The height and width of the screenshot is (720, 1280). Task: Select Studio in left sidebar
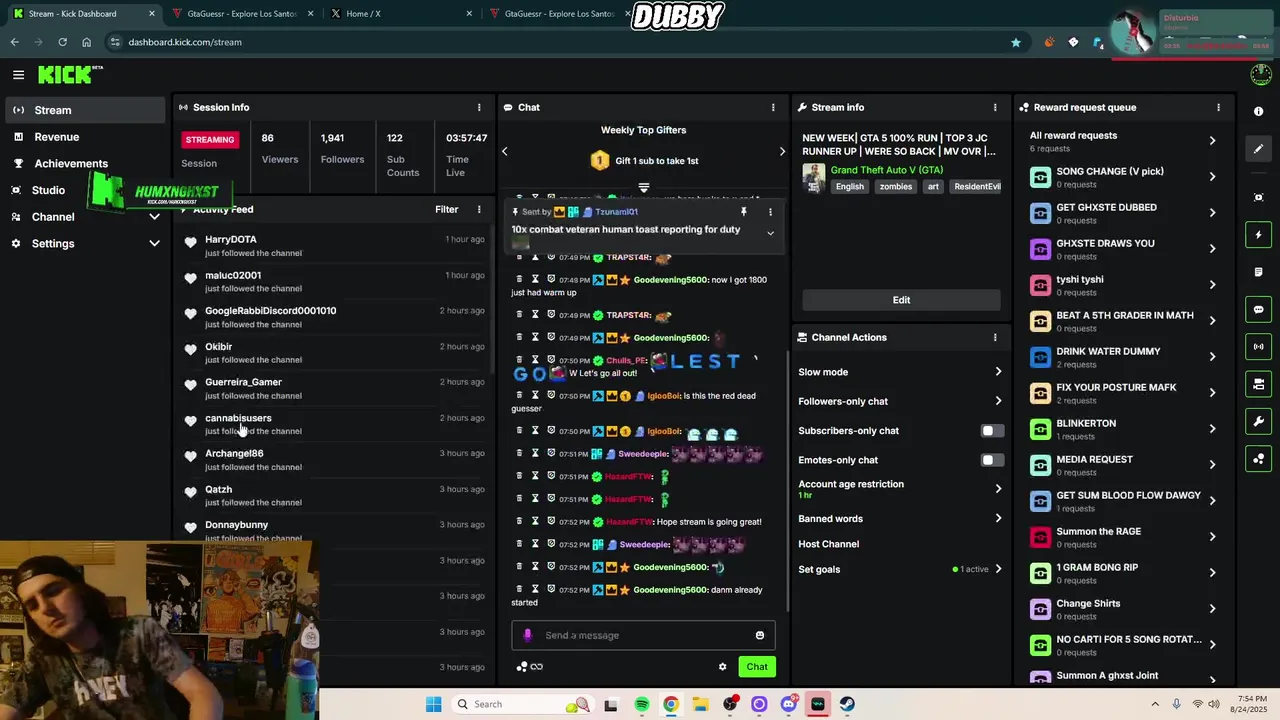click(47, 190)
